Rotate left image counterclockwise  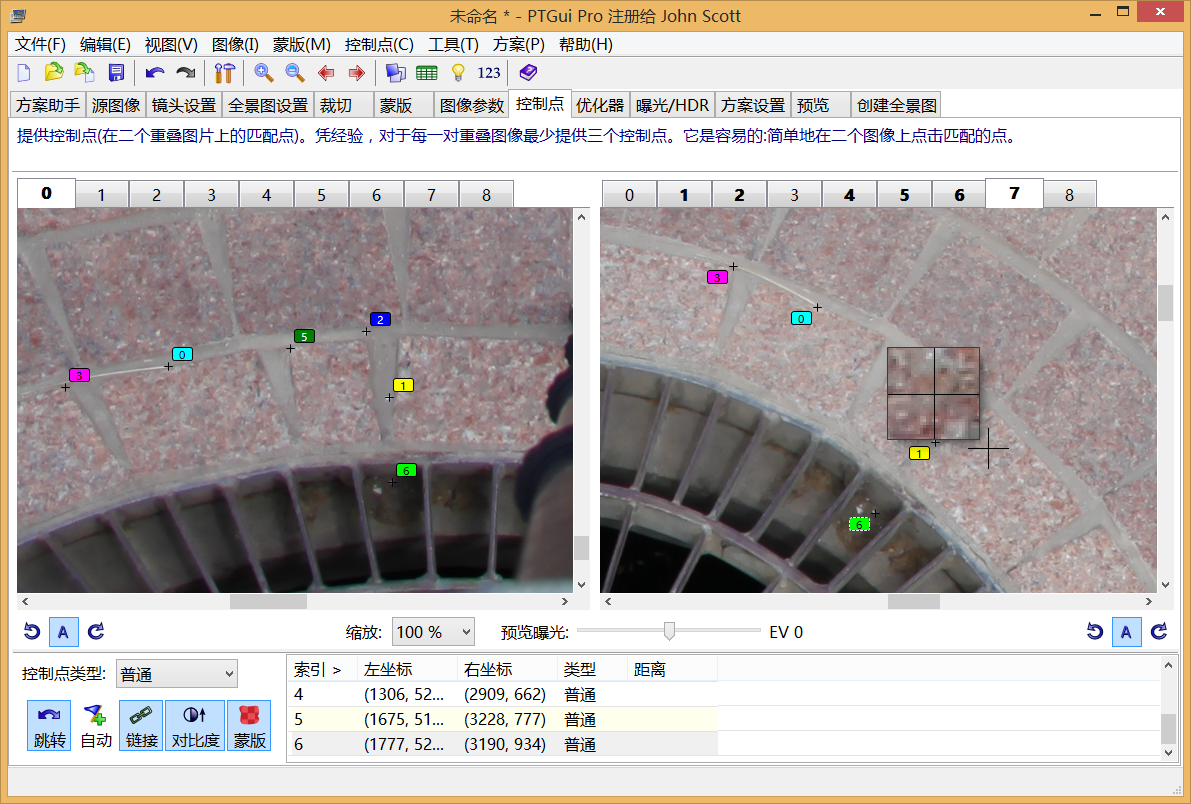coord(32,632)
